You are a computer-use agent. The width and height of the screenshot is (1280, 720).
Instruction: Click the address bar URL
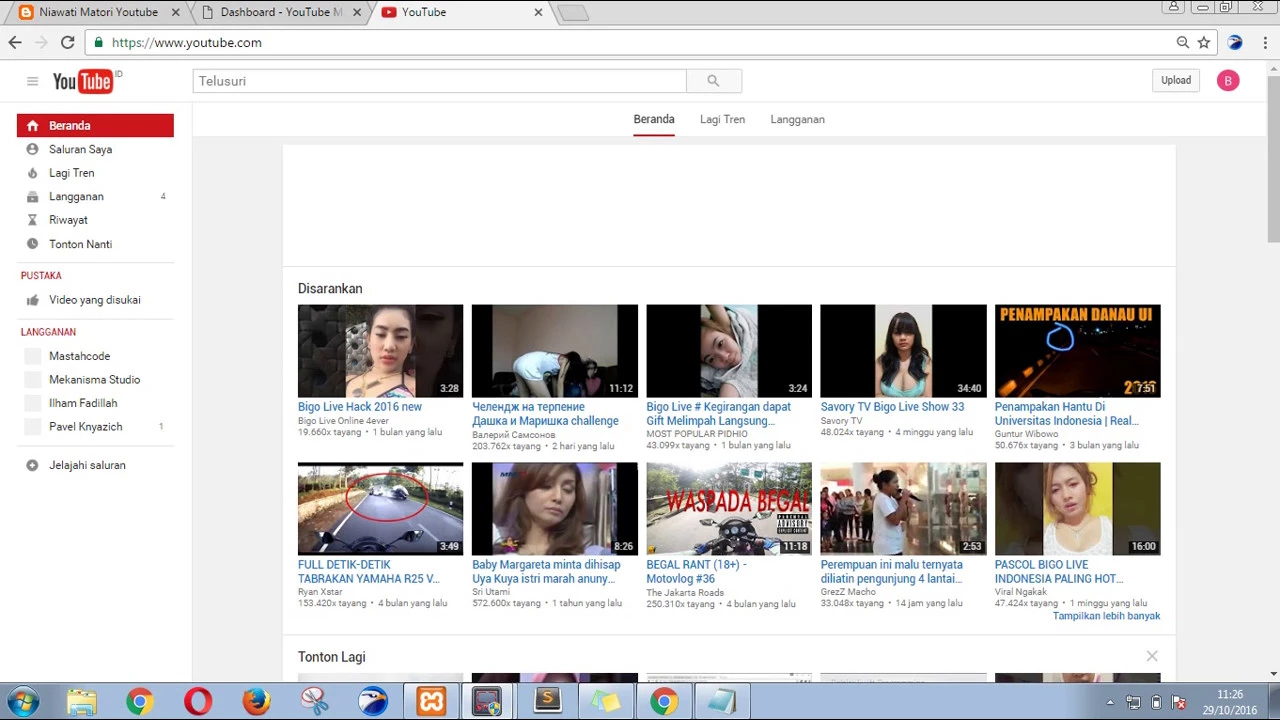pyautogui.click(x=187, y=42)
